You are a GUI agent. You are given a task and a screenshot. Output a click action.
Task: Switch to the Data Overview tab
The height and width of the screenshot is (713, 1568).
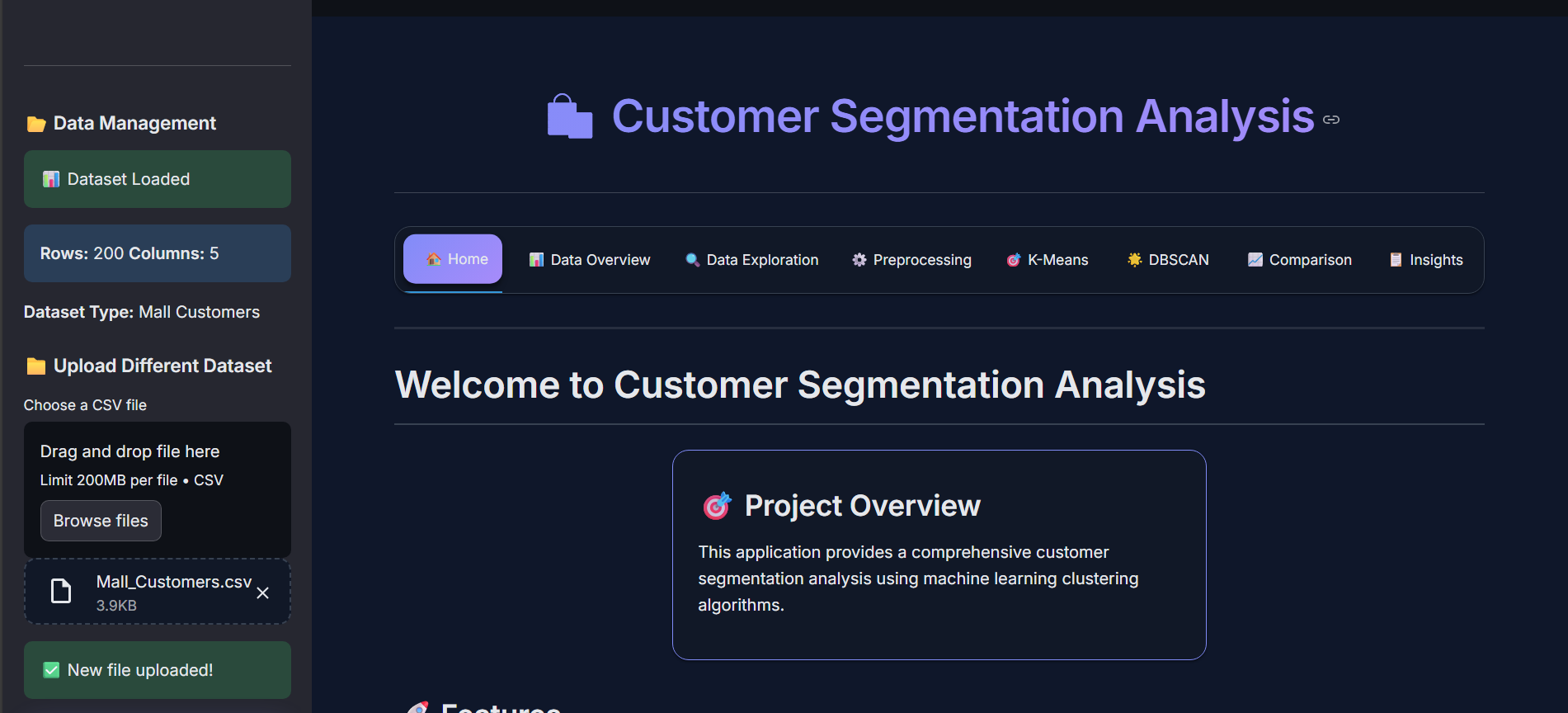[x=590, y=260]
